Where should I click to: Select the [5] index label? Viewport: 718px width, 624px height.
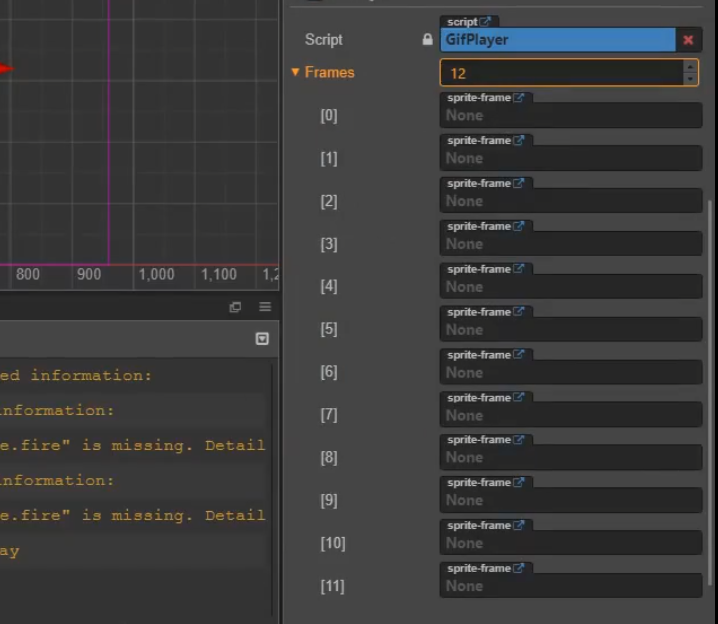click(x=329, y=329)
